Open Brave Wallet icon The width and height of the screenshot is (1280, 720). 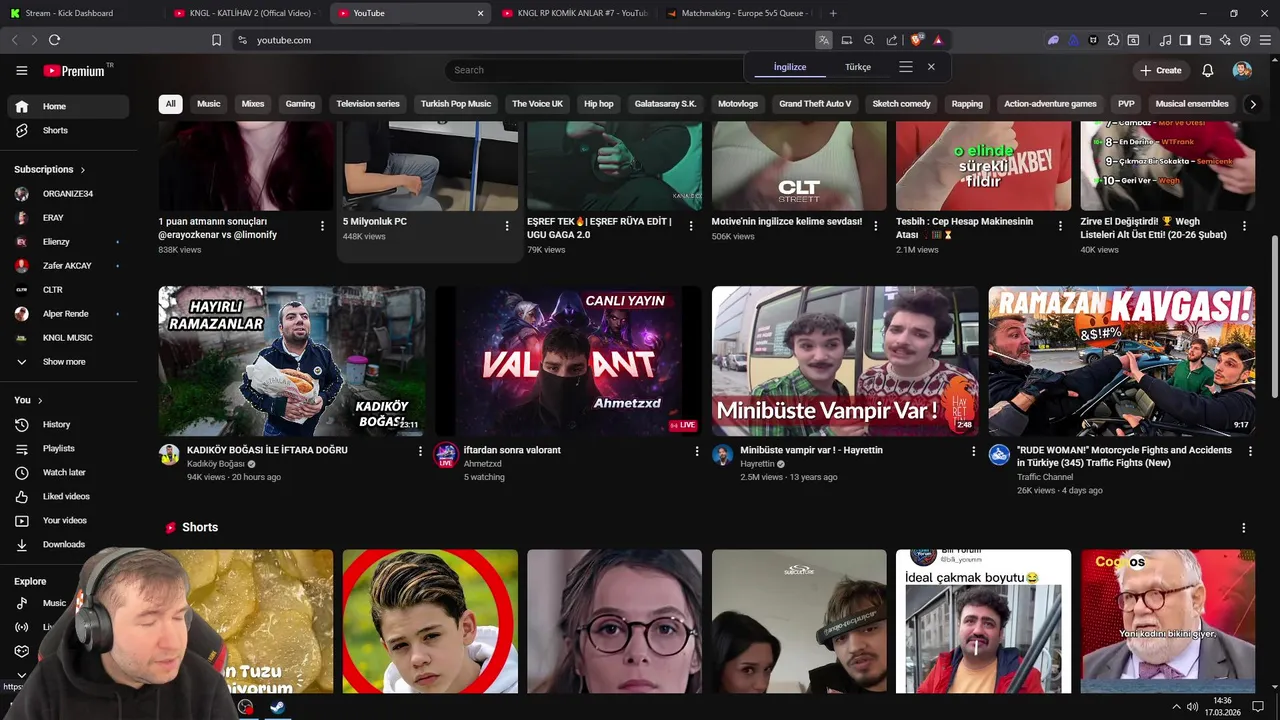pos(1205,40)
